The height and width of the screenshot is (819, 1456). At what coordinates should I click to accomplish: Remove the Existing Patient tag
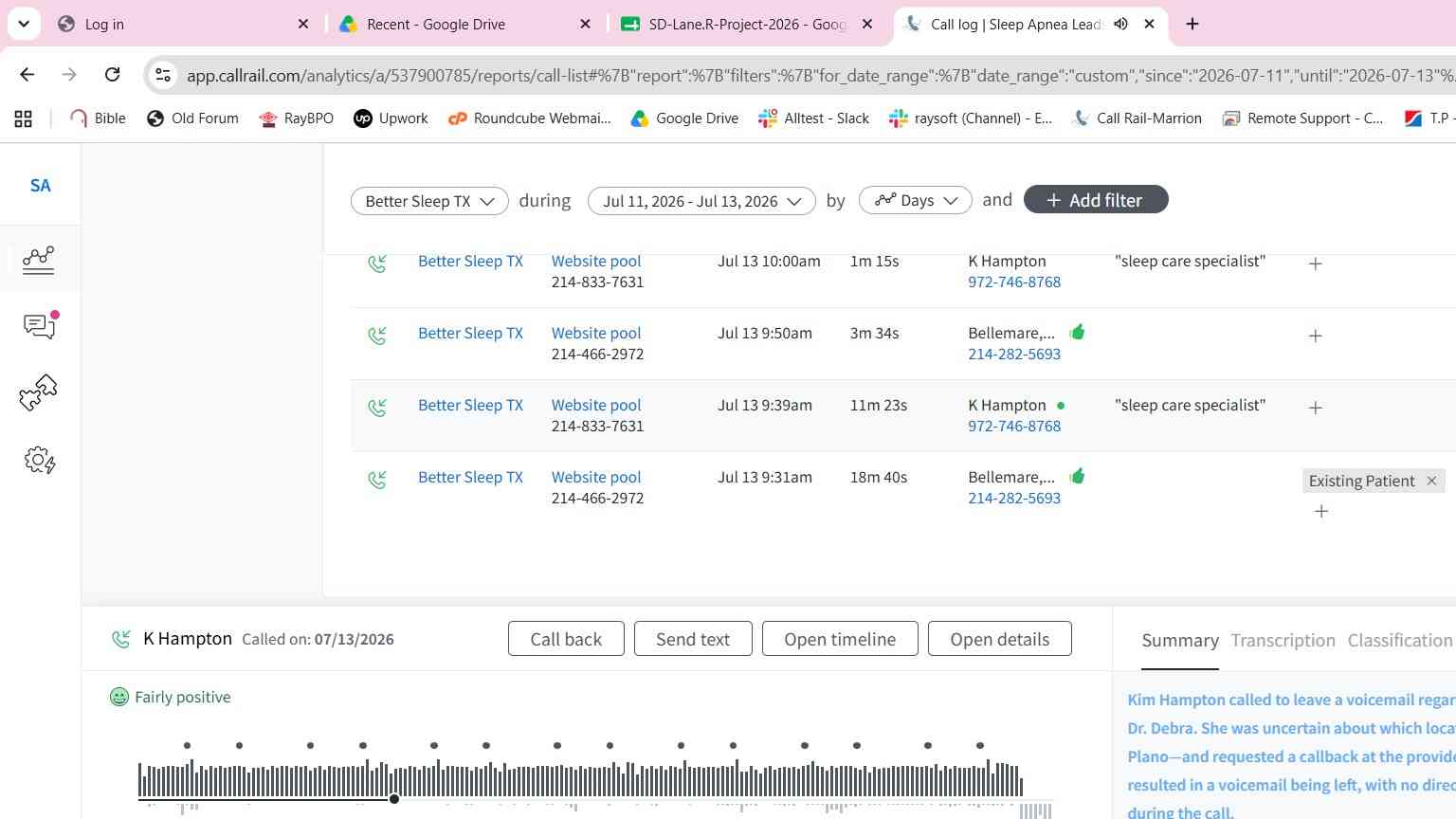pos(1431,481)
